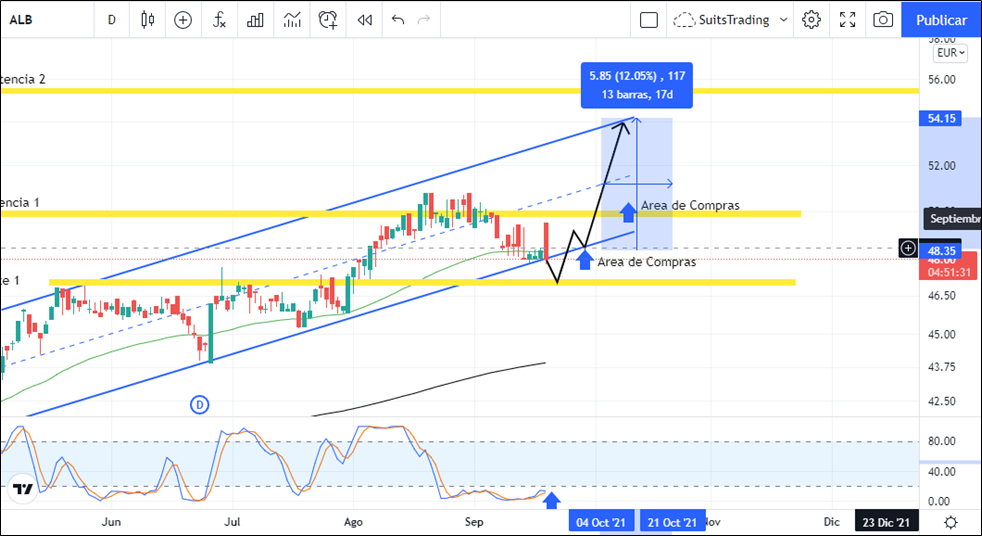Image resolution: width=982 pixels, height=536 pixels.
Task: Click the D dividend marker on chart
Action: pyautogui.click(x=199, y=404)
